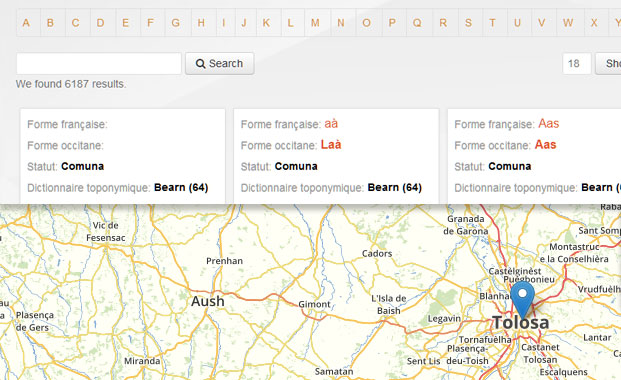The height and width of the screenshot is (380, 621).
Task: Select letter F in alphabet index
Action: (x=150, y=23)
